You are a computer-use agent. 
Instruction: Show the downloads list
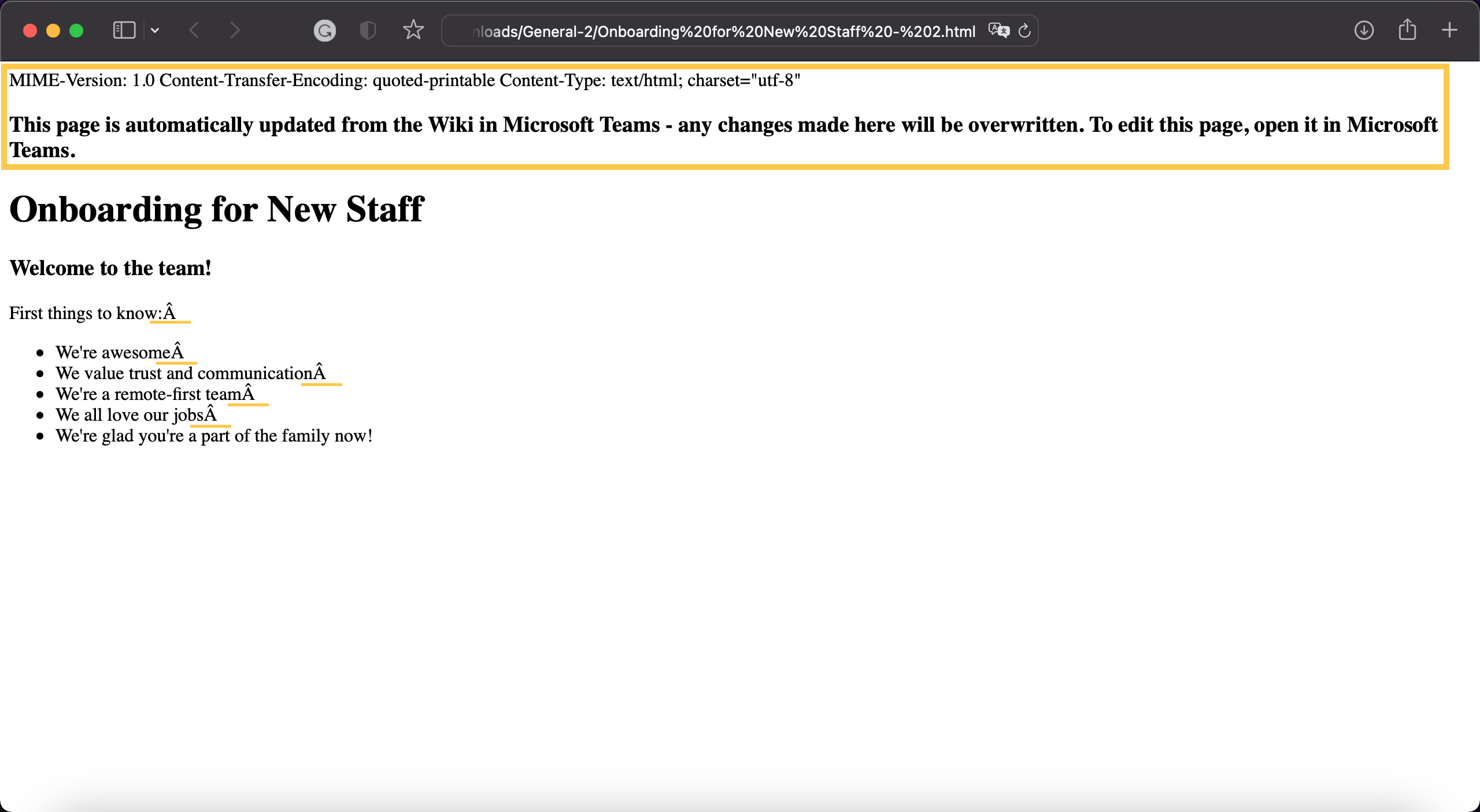[x=1363, y=30]
